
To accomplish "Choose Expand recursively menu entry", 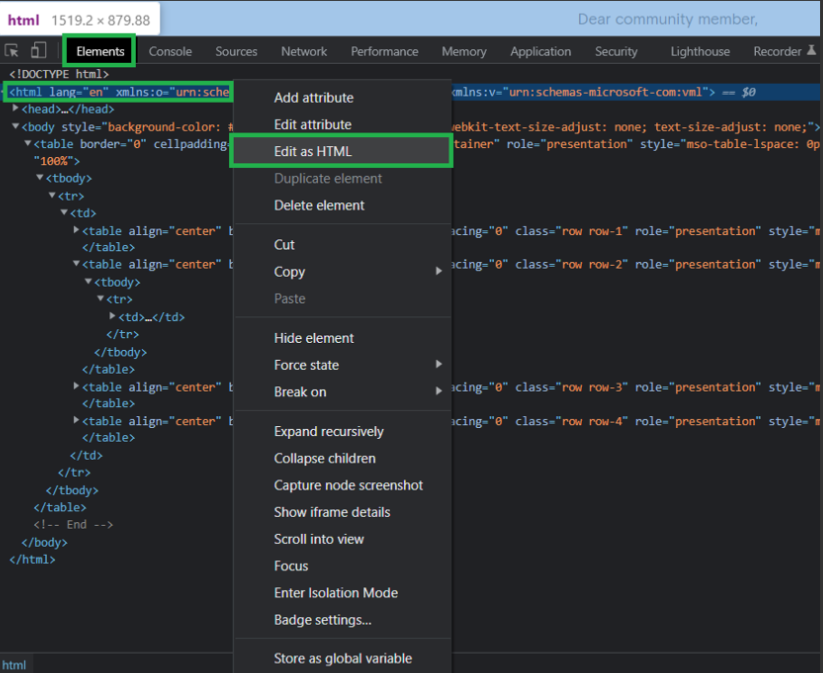I will (328, 431).
